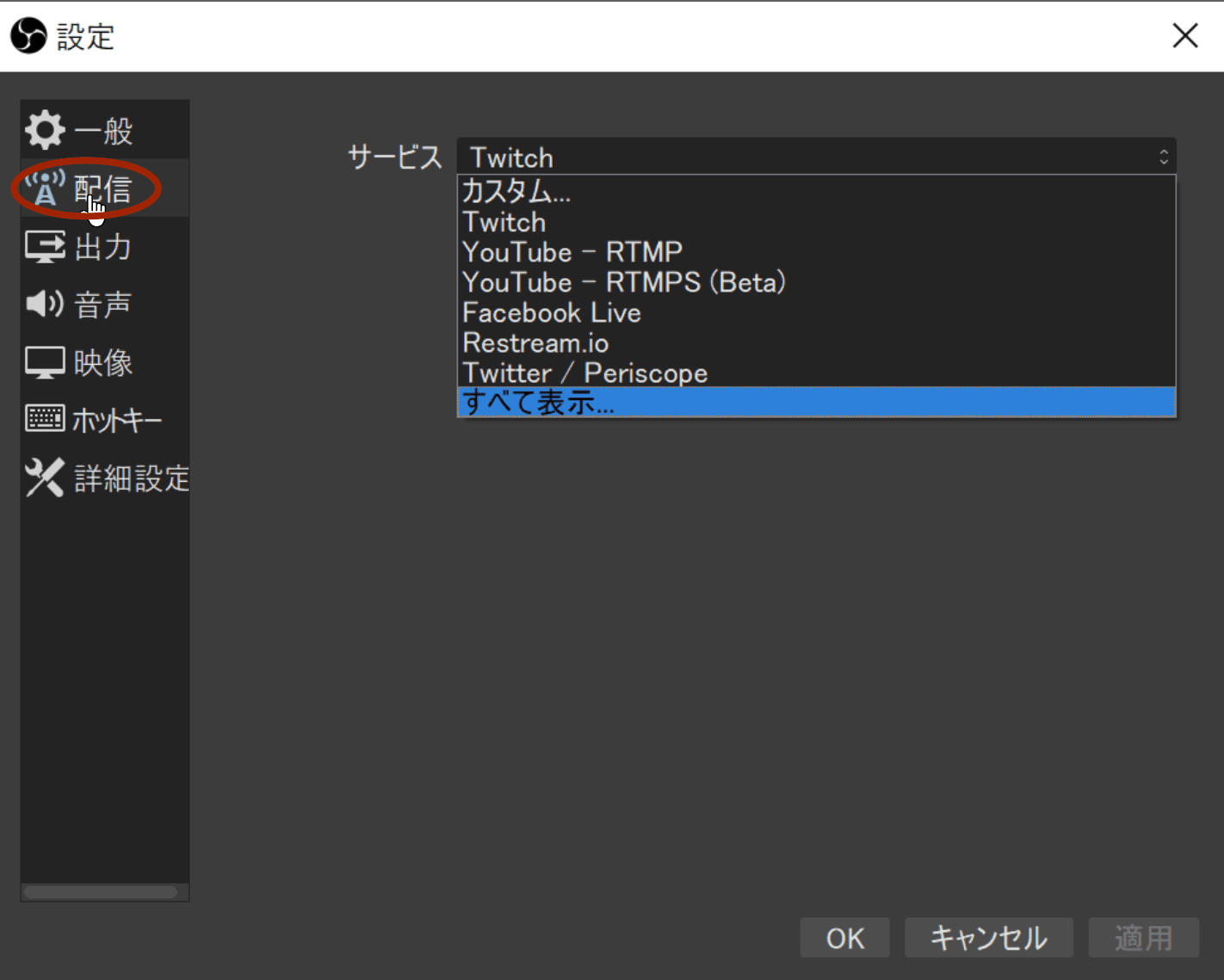Go to the 映像 settings tab

tap(105, 362)
